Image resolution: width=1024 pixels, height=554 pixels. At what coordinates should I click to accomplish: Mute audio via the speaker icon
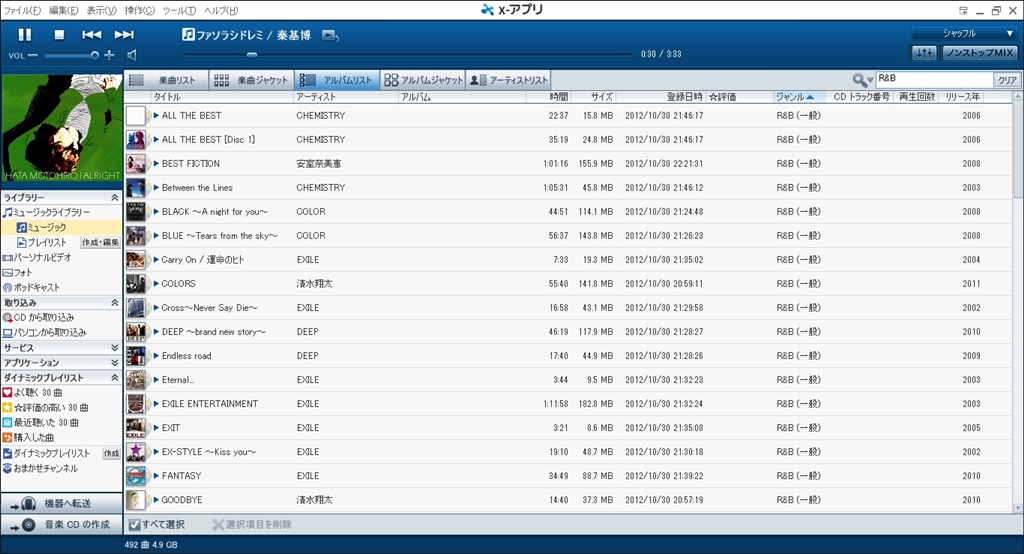(x=132, y=56)
